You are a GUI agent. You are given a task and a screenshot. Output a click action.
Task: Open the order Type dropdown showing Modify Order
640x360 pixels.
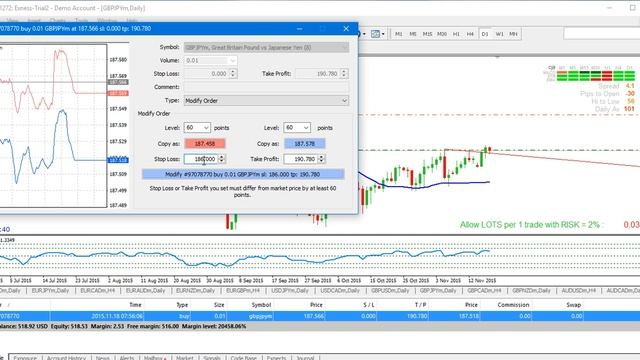click(x=266, y=100)
